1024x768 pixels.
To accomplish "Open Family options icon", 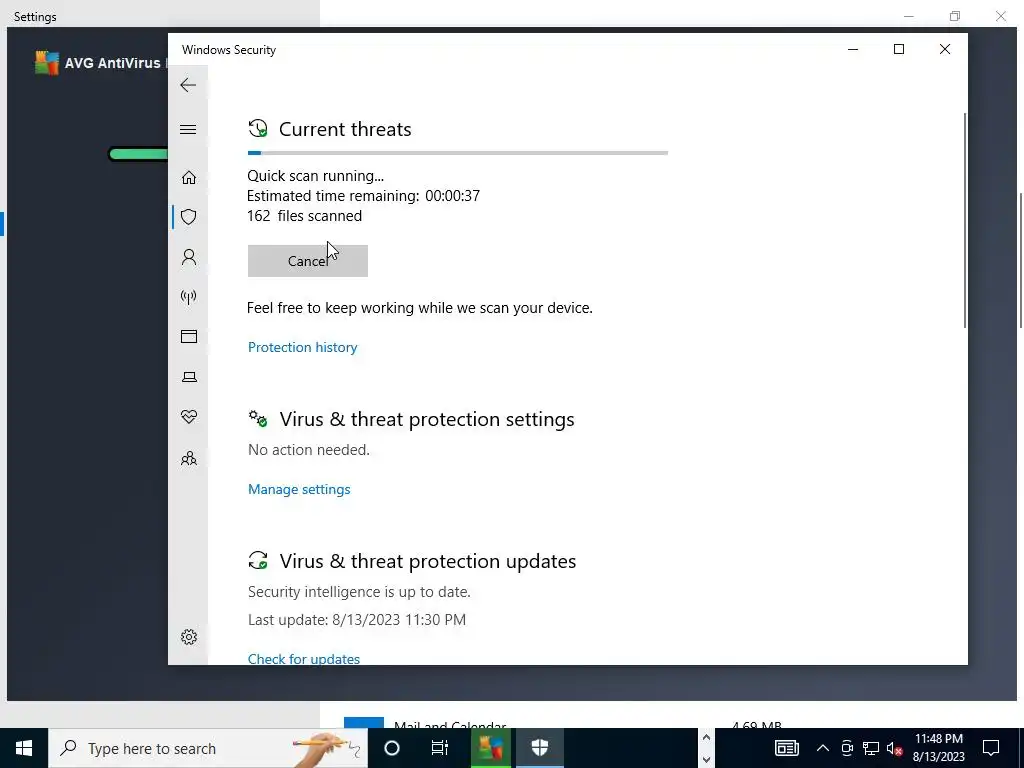I will 189,458.
